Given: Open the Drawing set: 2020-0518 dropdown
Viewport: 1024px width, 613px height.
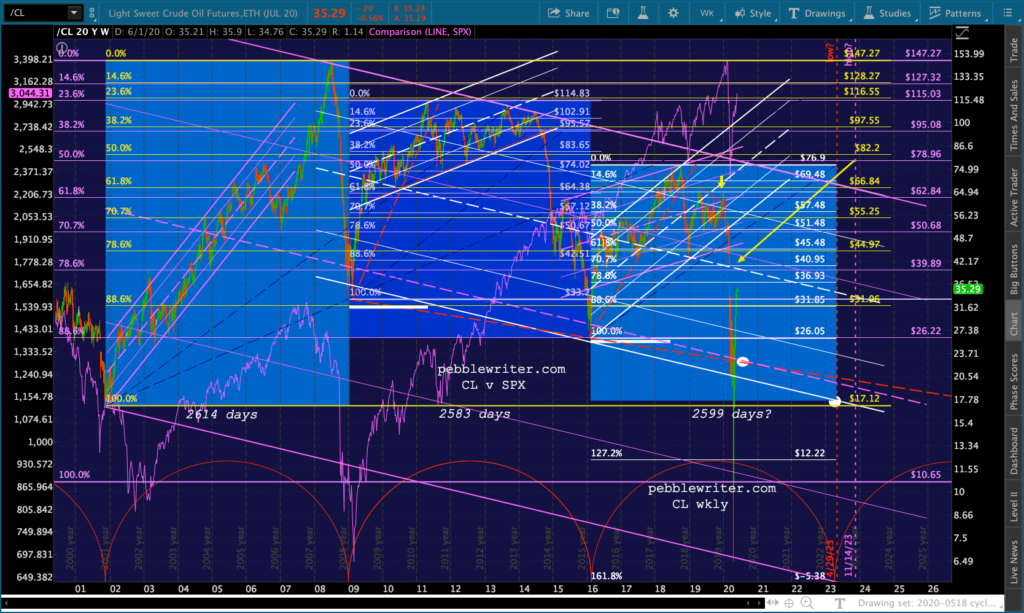Looking at the screenshot, I should (x=930, y=603).
